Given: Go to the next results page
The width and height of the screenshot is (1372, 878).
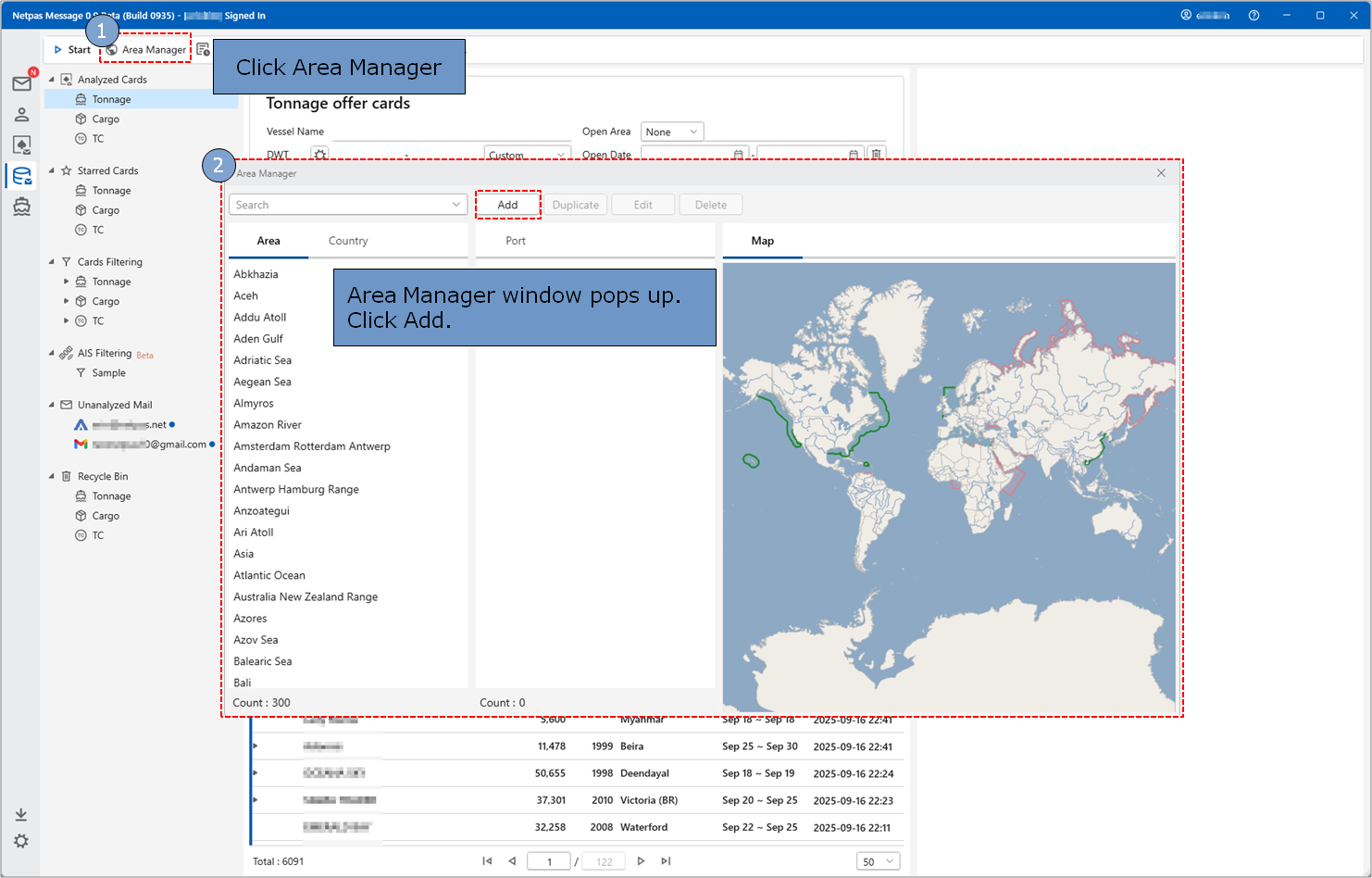Looking at the screenshot, I should tap(641, 861).
